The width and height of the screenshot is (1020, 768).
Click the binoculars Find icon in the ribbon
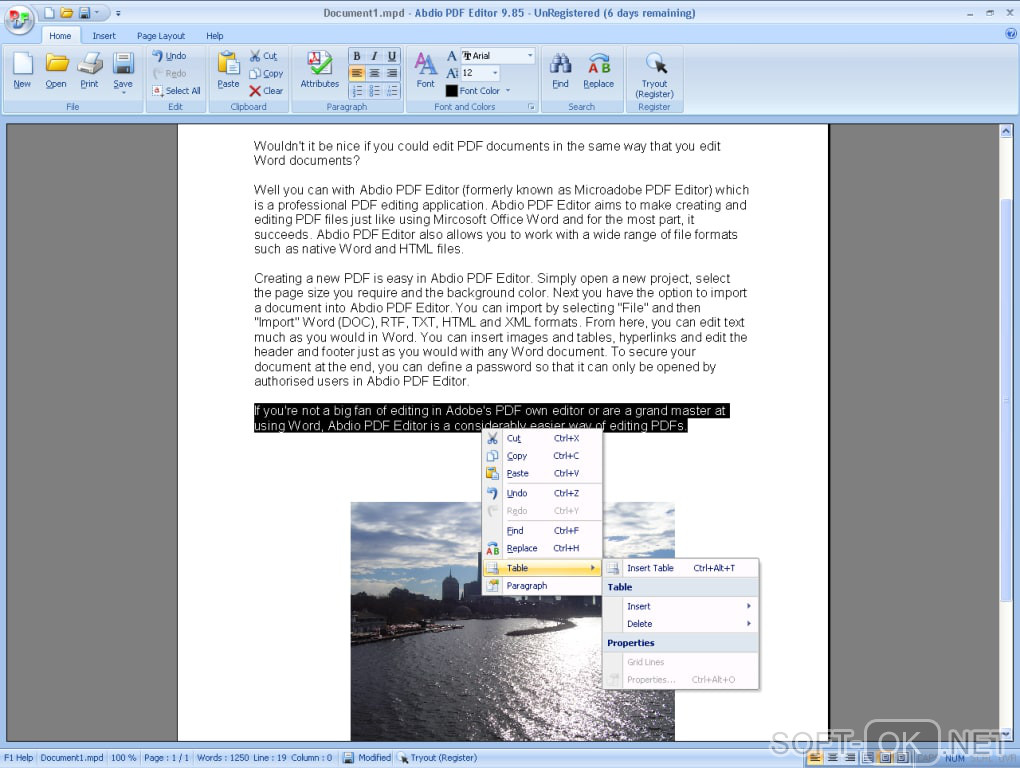tap(560, 70)
